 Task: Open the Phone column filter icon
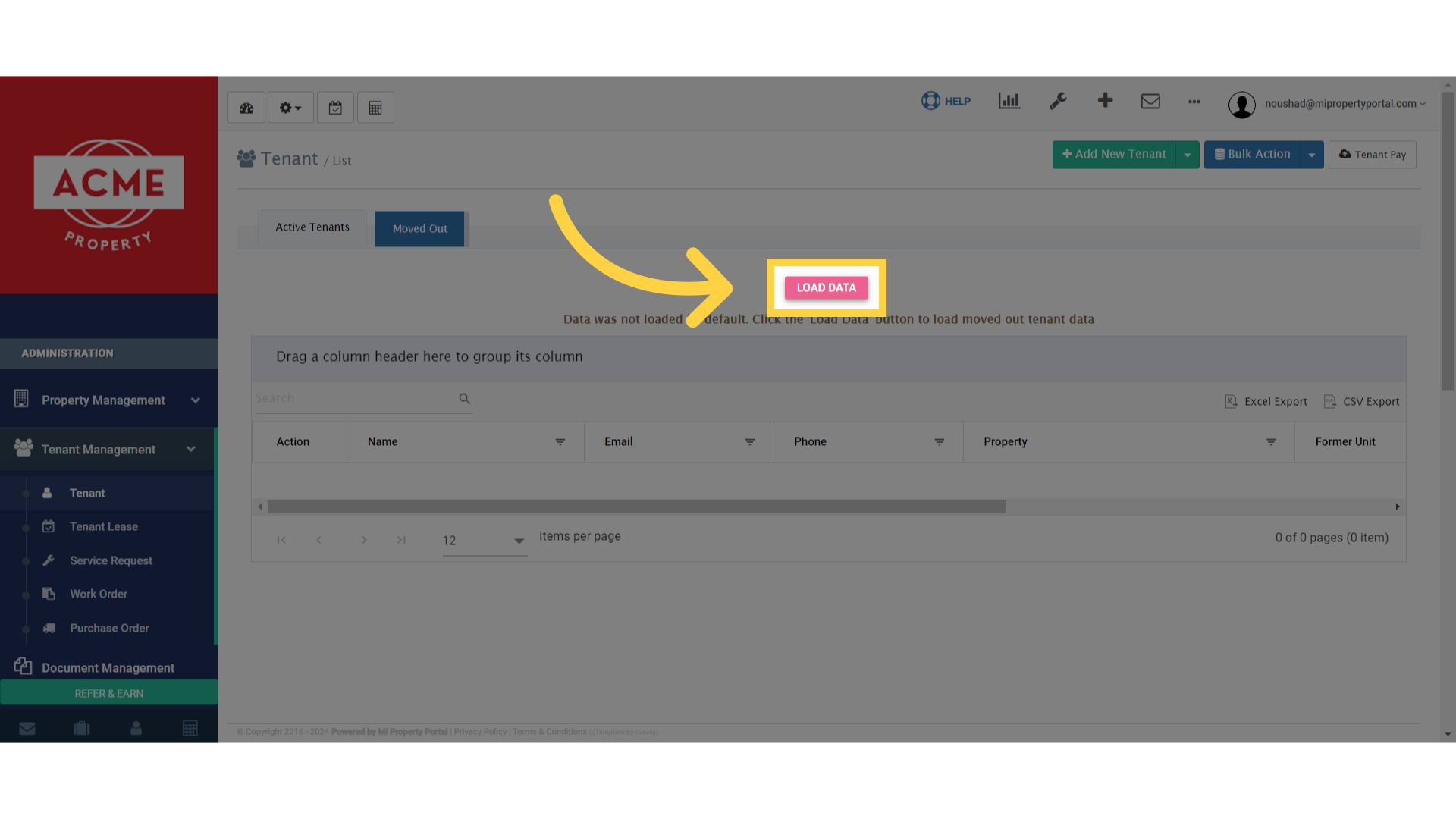(x=939, y=442)
